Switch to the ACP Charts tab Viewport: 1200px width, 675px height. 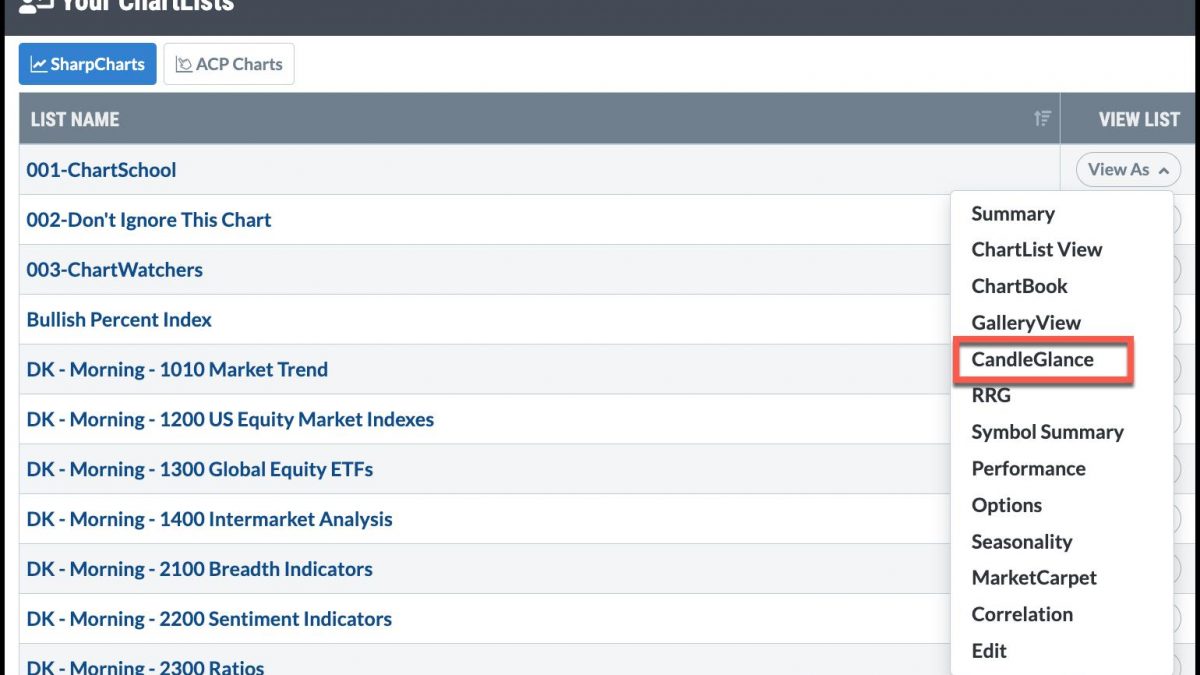(229, 64)
